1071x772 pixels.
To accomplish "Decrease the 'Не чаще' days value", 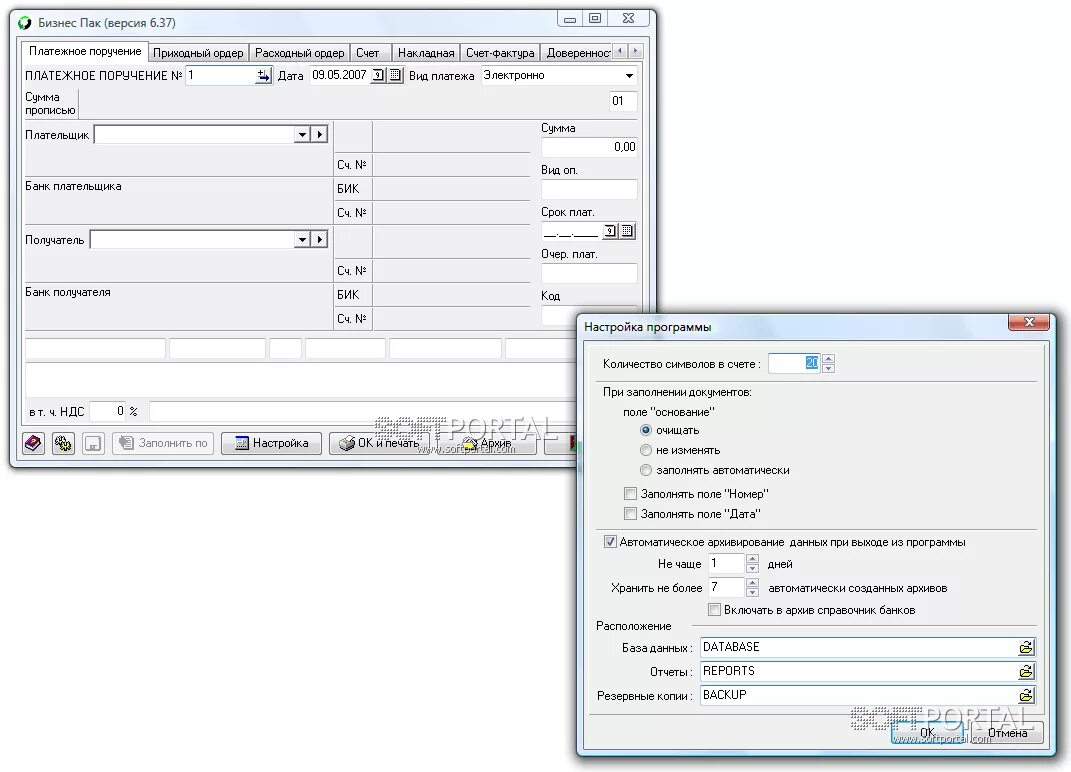I will click(x=752, y=568).
